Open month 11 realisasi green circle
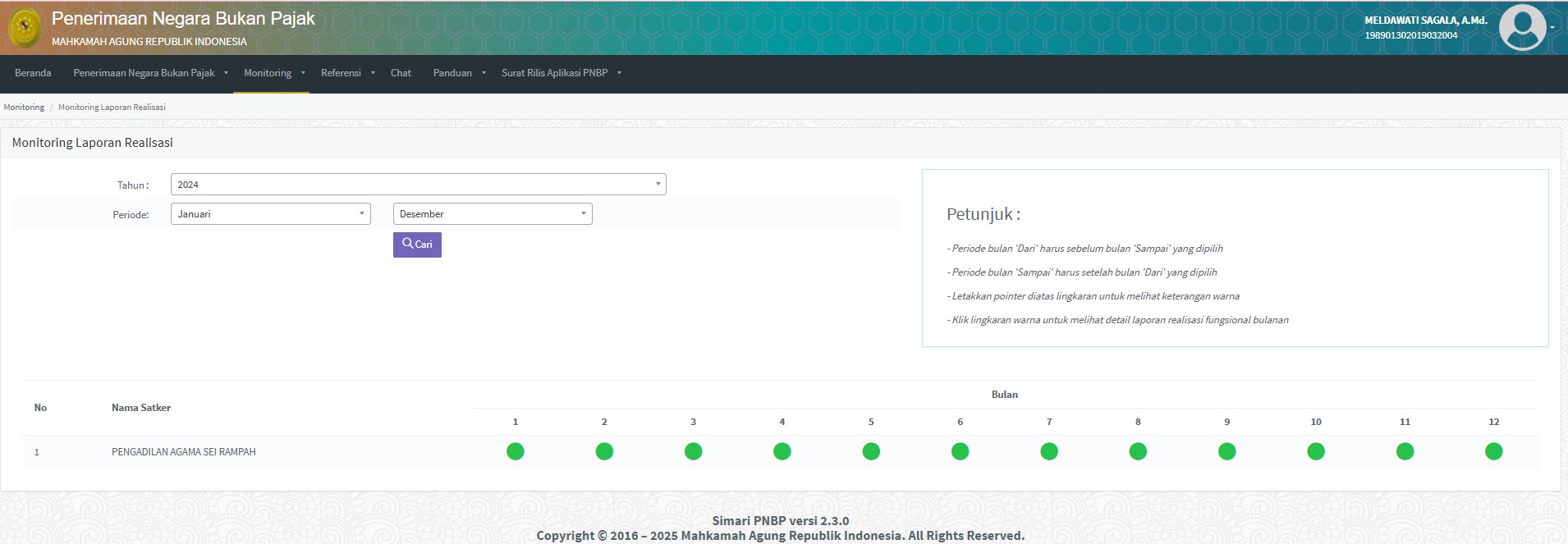Screen dimensions: 1568x544 [1405, 451]
